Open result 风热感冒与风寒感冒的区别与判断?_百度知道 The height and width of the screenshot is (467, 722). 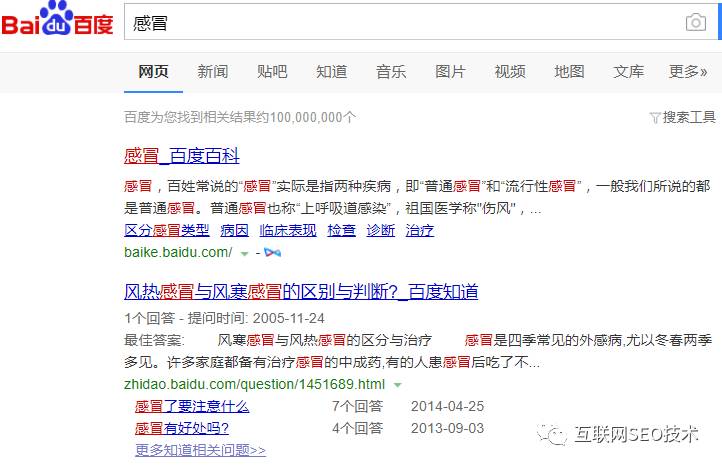[x=301, y=292]
